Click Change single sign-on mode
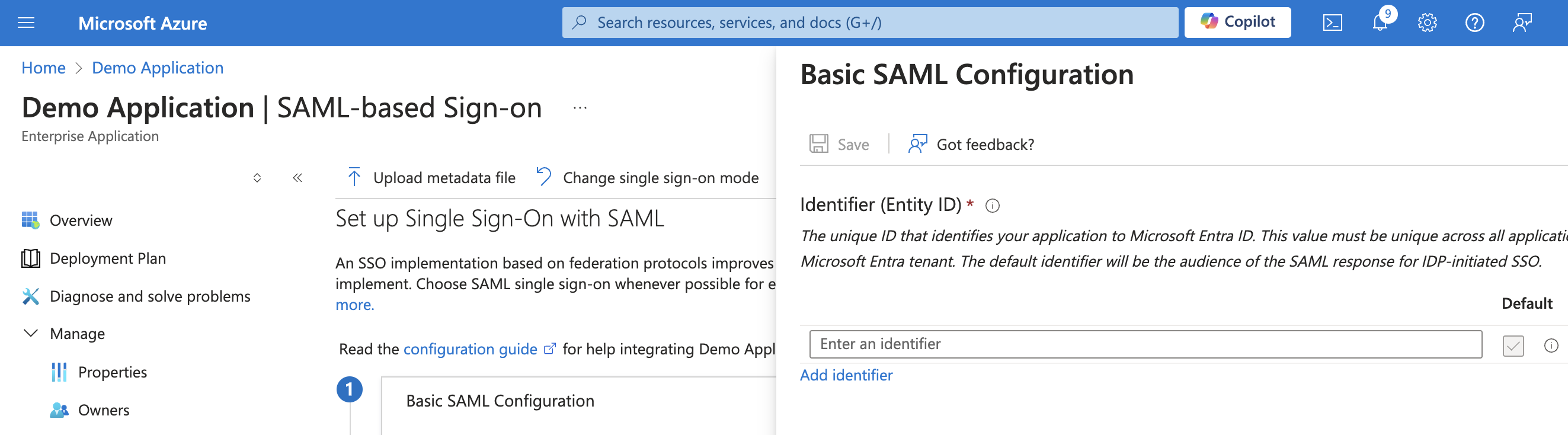The height and width of the screenshot is (435, 1568). click(647, 178)
